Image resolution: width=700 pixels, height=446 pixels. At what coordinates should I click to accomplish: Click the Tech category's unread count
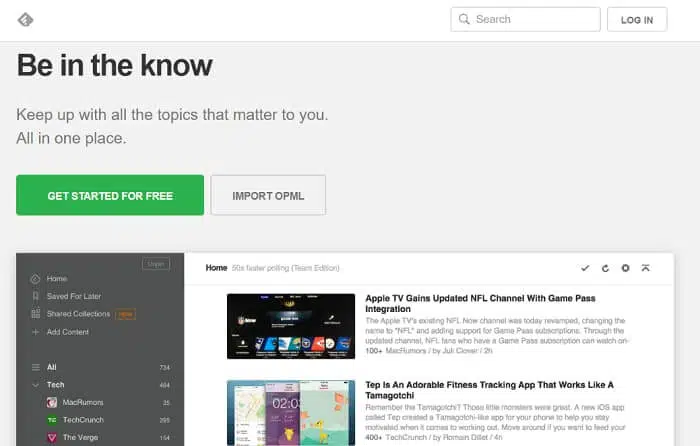point(165,385)
